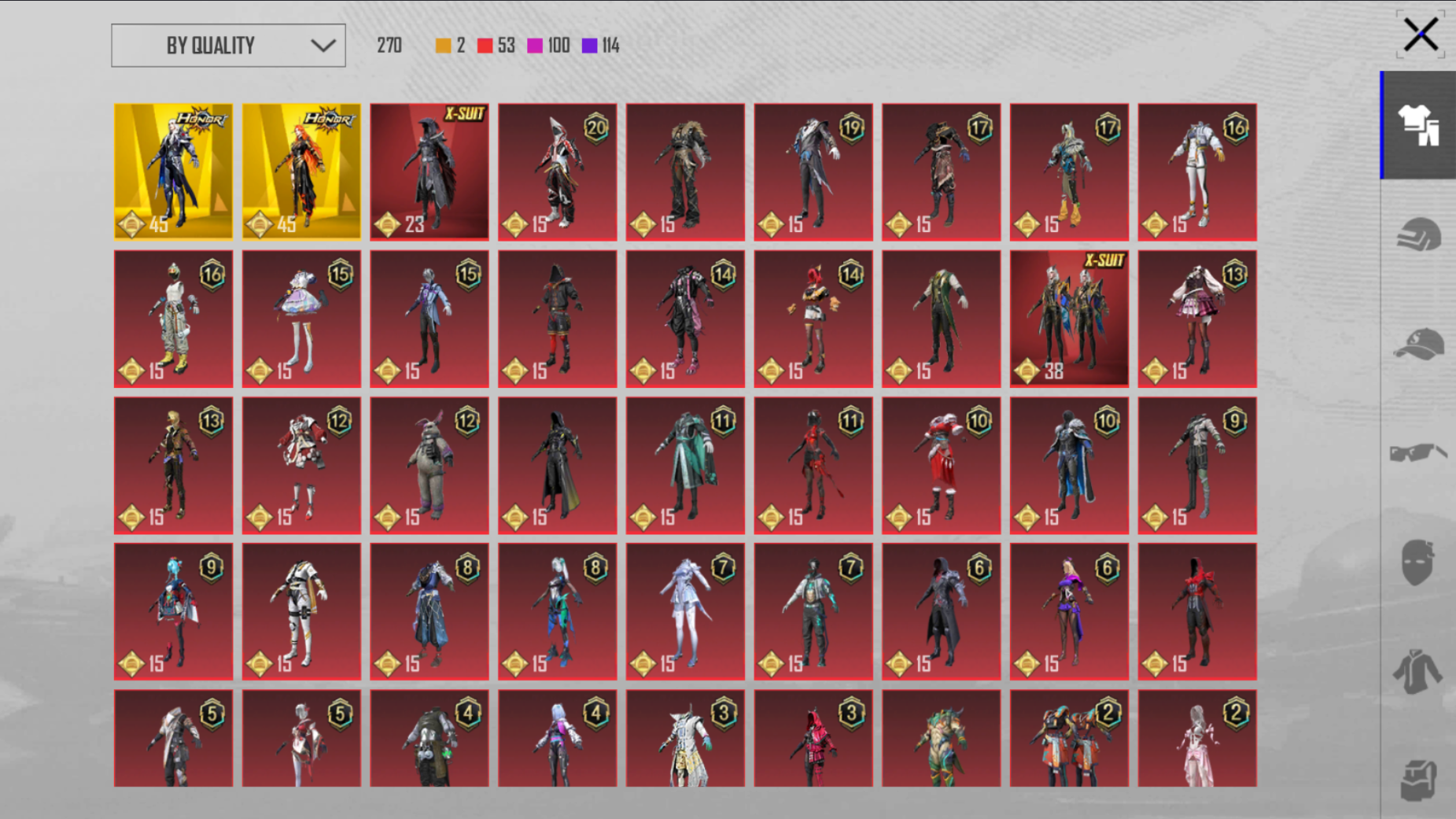
Task: Close the inventory screen with X
Action: point(1420,35)
